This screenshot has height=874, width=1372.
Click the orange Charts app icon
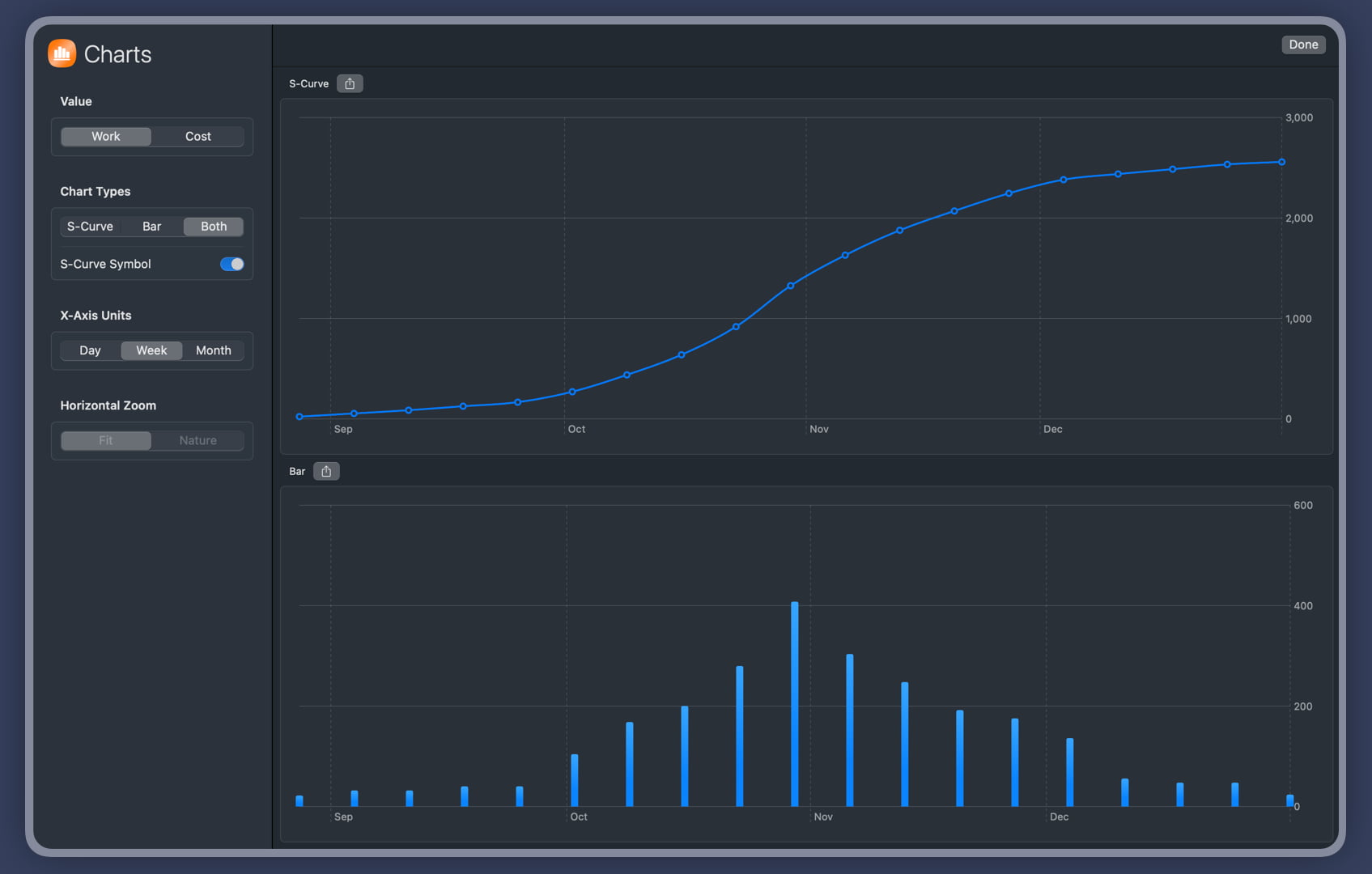click(x=62, y=53)
